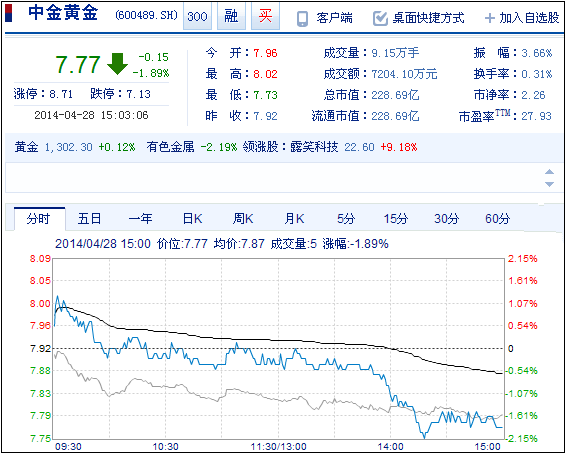Switch to the 15分 chart tab
This screenshot has height=454, width=566.
396,219
